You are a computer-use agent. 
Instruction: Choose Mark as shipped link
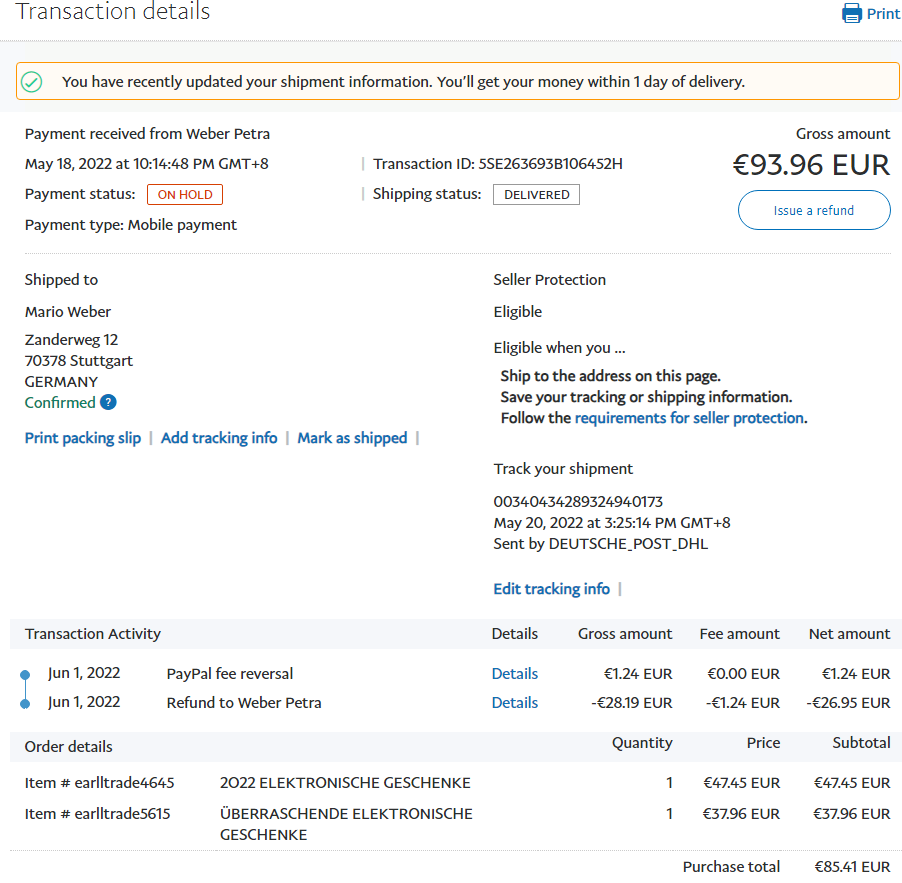pos(352,438)
